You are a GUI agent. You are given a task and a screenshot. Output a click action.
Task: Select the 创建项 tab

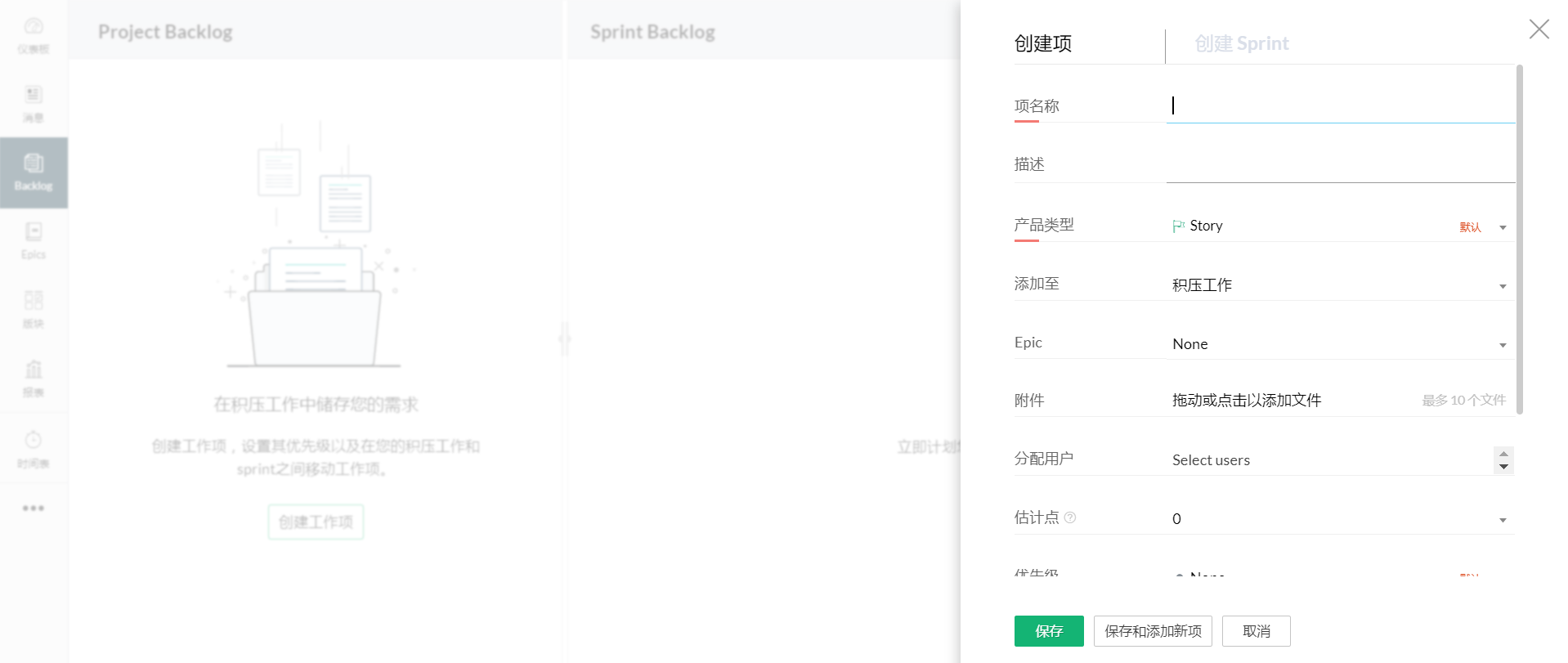[1043, 44]
